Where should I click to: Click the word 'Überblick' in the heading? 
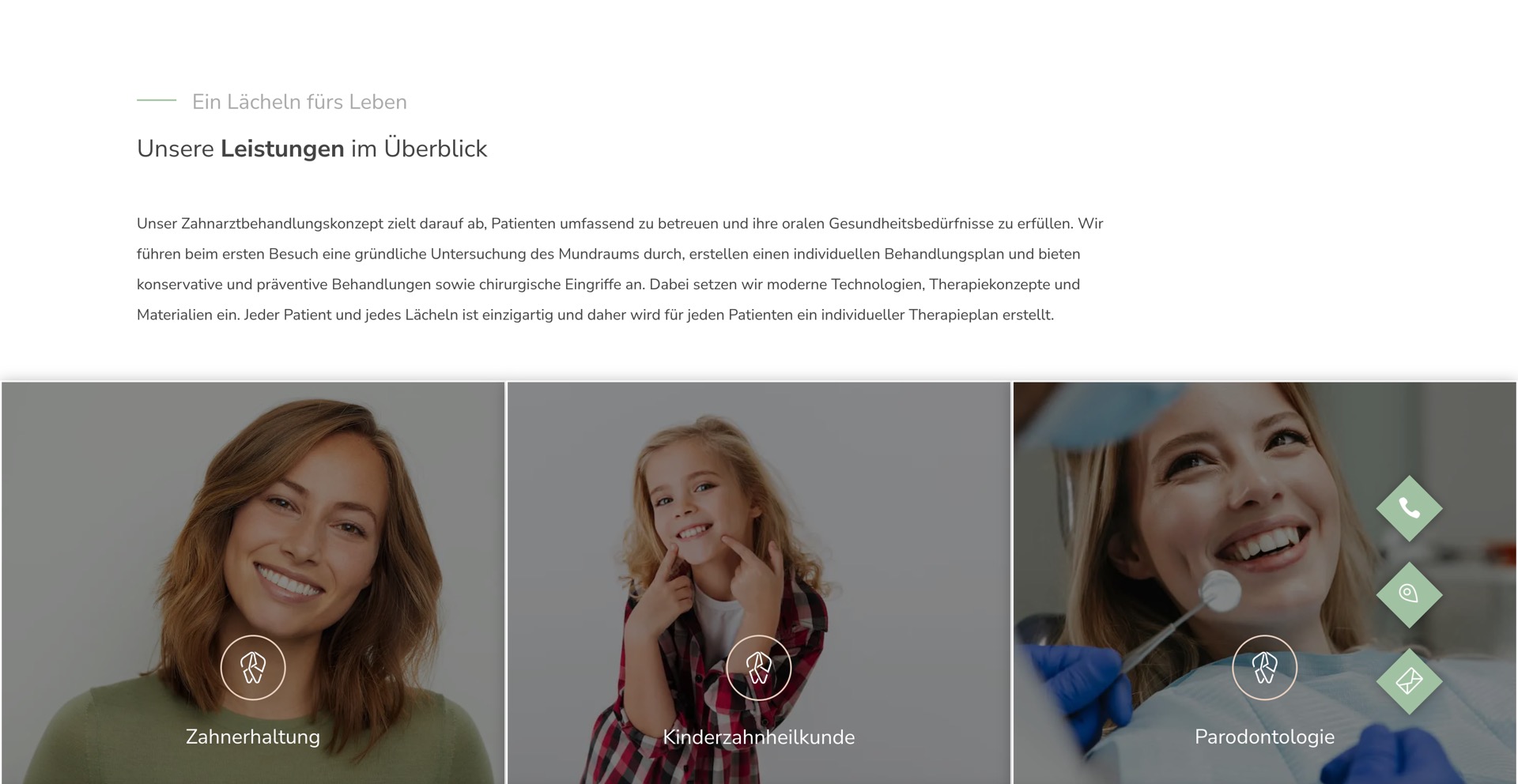pos(436,149)
